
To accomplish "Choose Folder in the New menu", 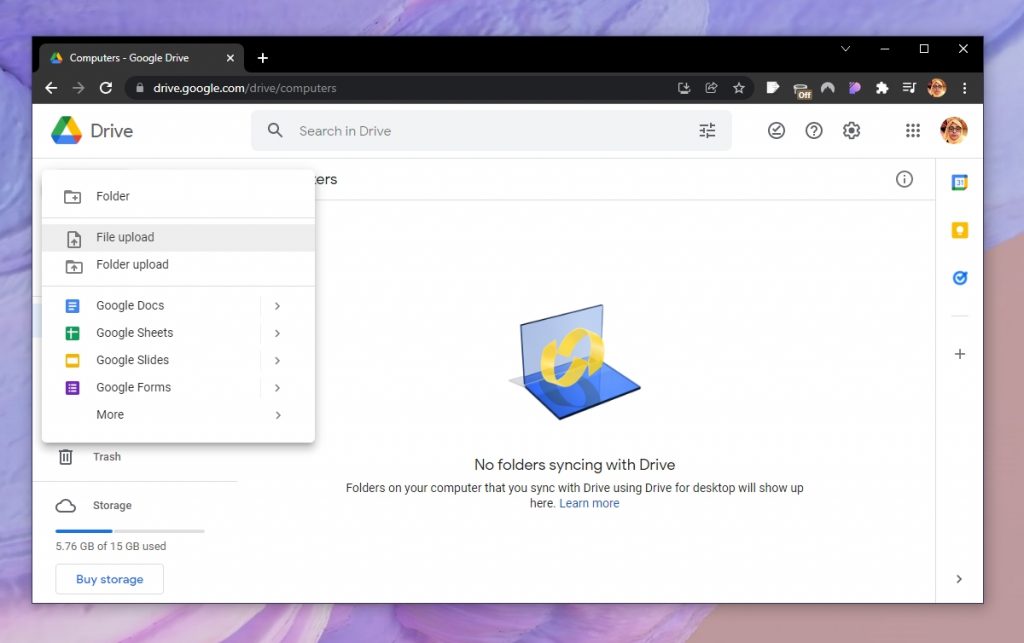I will pyautogui.click(x=178, y=196).
